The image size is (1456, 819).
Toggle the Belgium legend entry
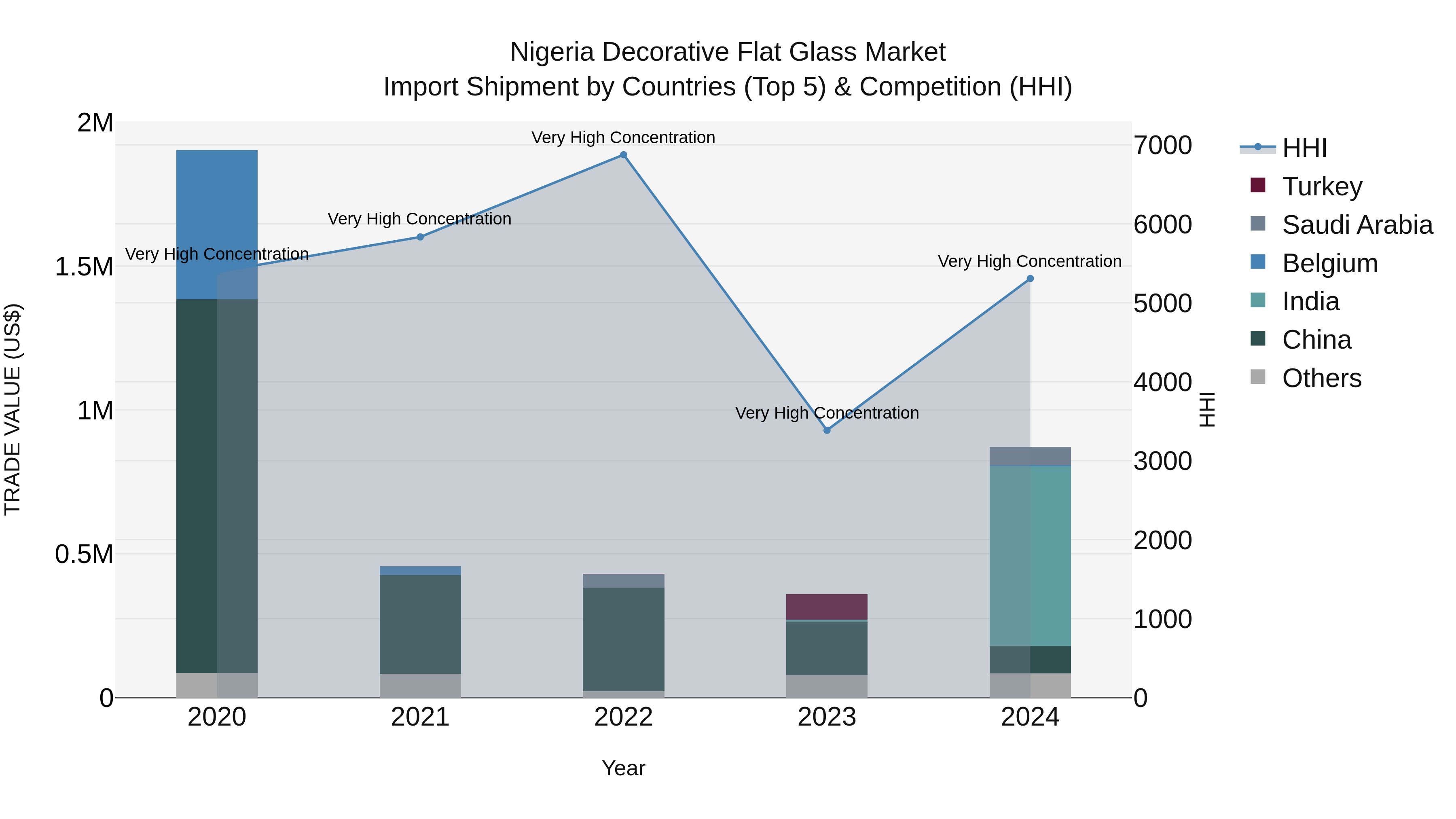pyautogui.click(x=1314, y=263)
